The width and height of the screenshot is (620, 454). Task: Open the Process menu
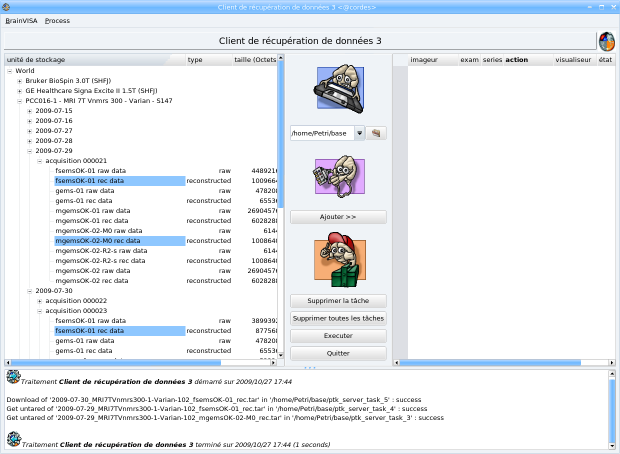pyautogui.click(x=57, y=20)
